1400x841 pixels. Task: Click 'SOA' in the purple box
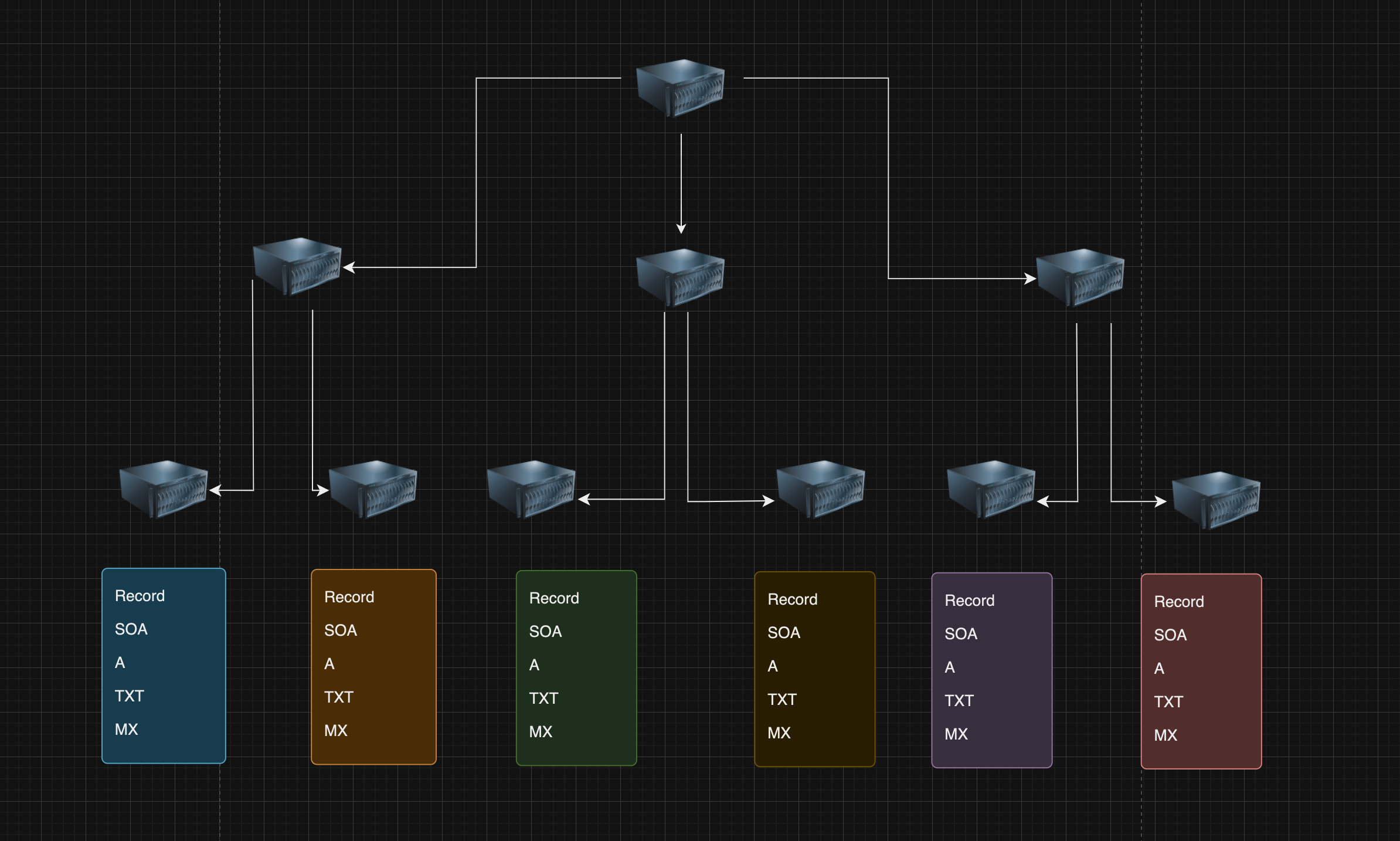pos(961,634)
